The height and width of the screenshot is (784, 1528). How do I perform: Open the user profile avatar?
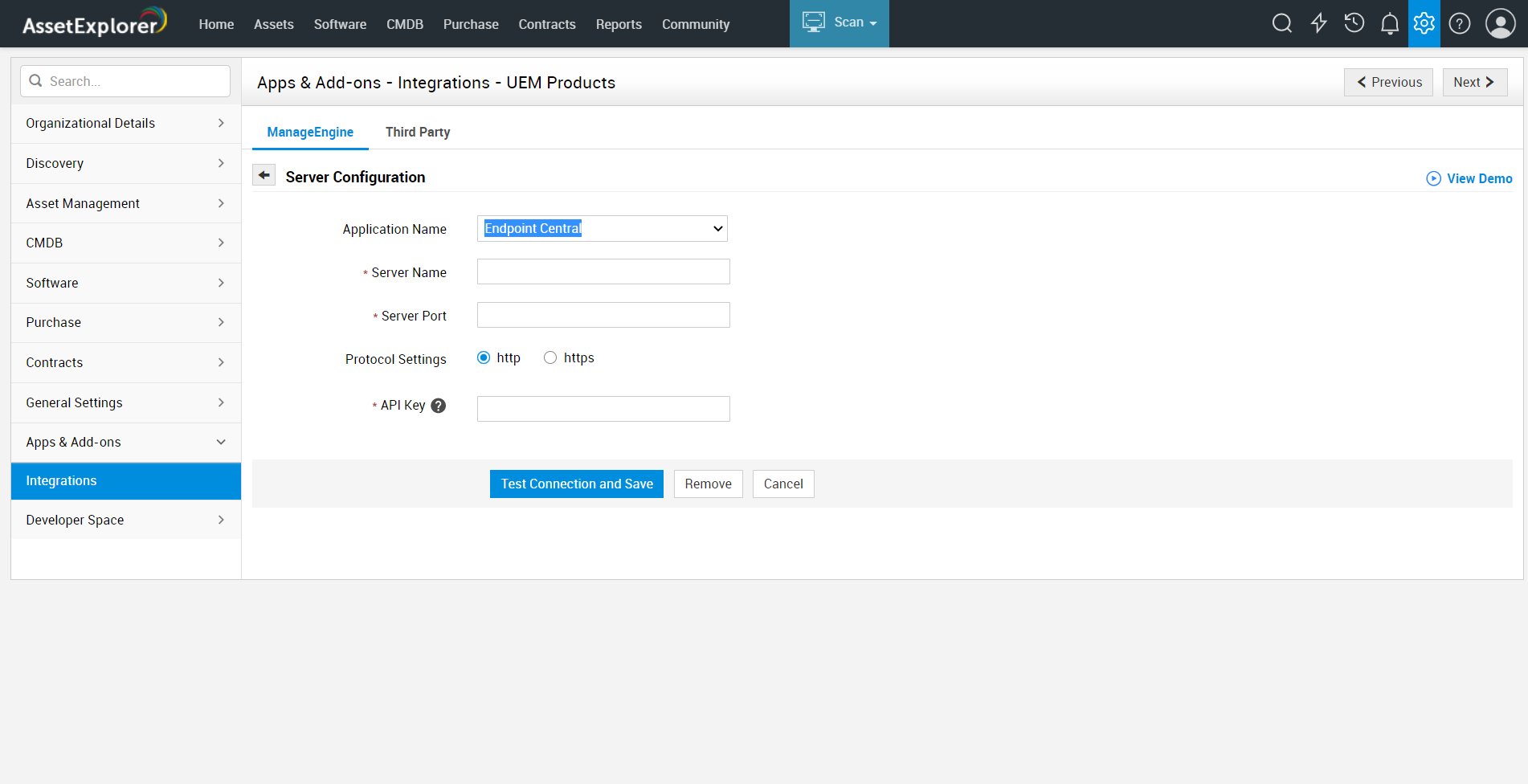coord(1501,23)
